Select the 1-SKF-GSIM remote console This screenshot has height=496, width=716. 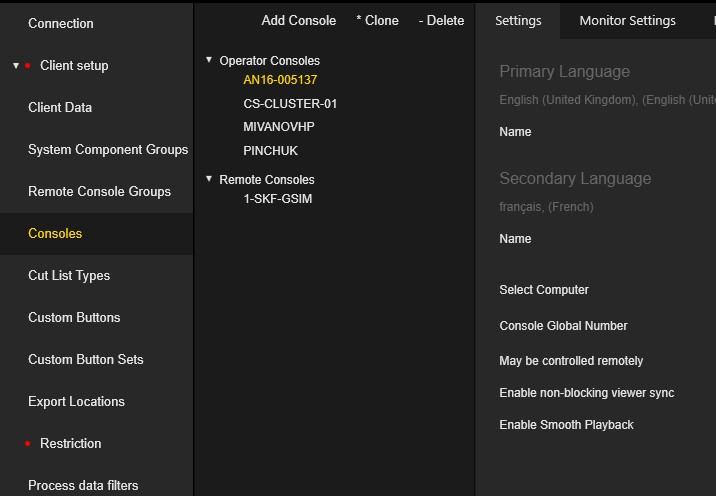click(278, 199)
